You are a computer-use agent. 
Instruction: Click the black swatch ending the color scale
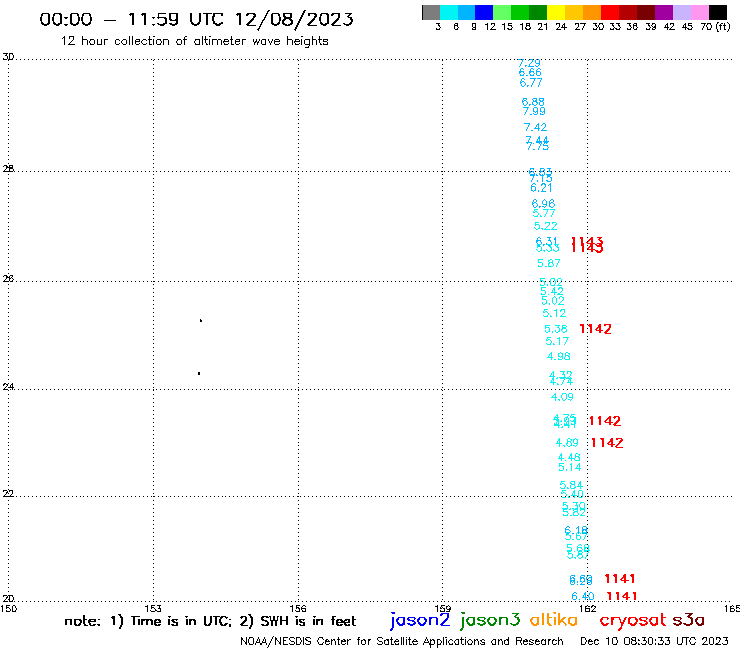coord(718,12)
